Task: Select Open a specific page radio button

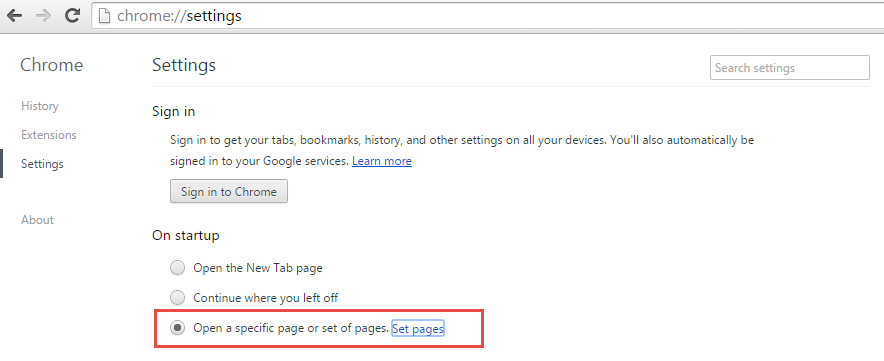Action: [x=178, y=328]
